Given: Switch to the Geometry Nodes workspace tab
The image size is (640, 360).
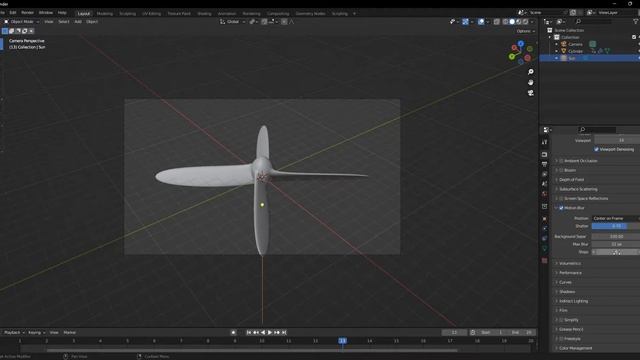Looking at the screenshot, I should click(x=311, y=13).
